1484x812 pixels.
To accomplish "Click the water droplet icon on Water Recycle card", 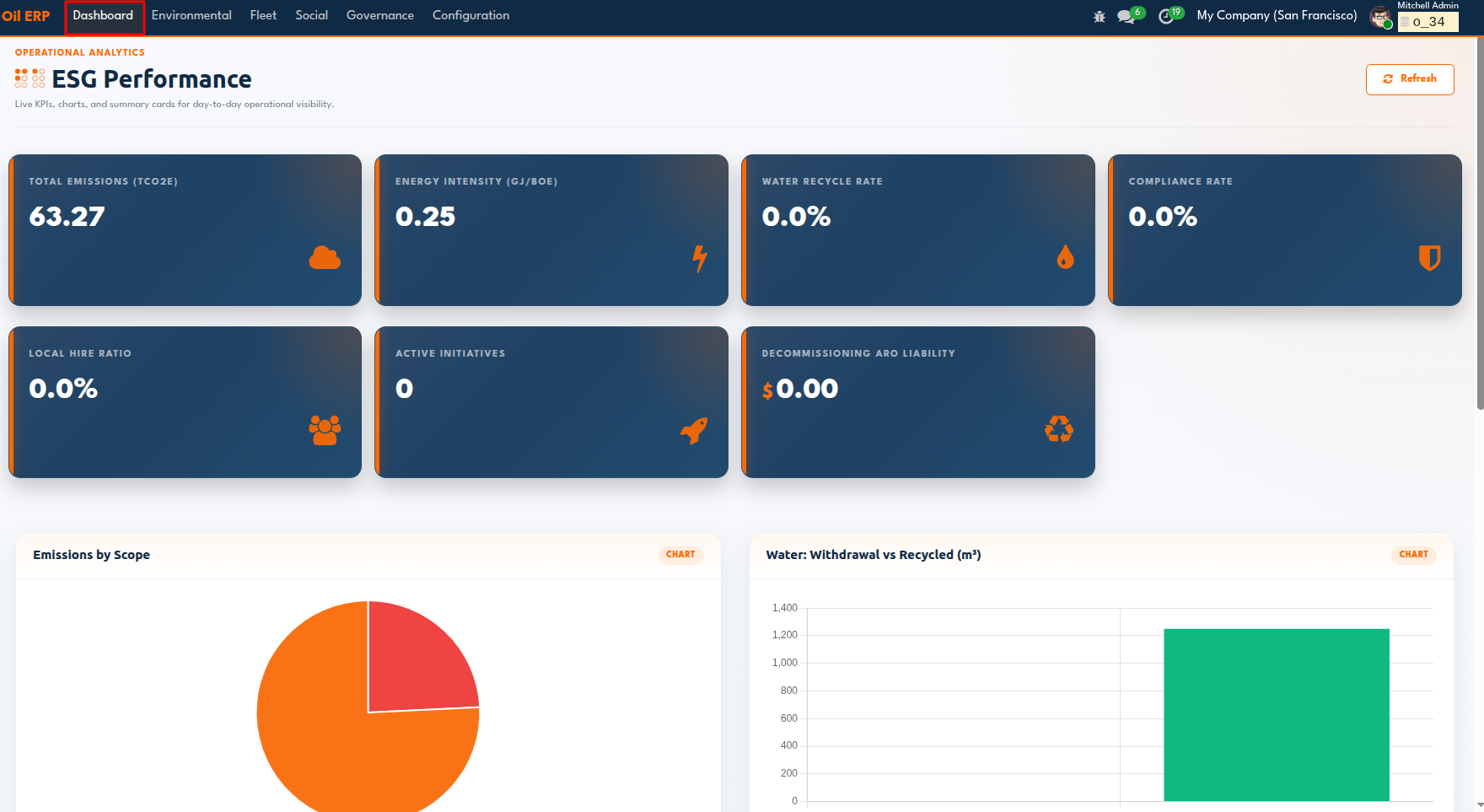I will click(x=1066, y=257).
